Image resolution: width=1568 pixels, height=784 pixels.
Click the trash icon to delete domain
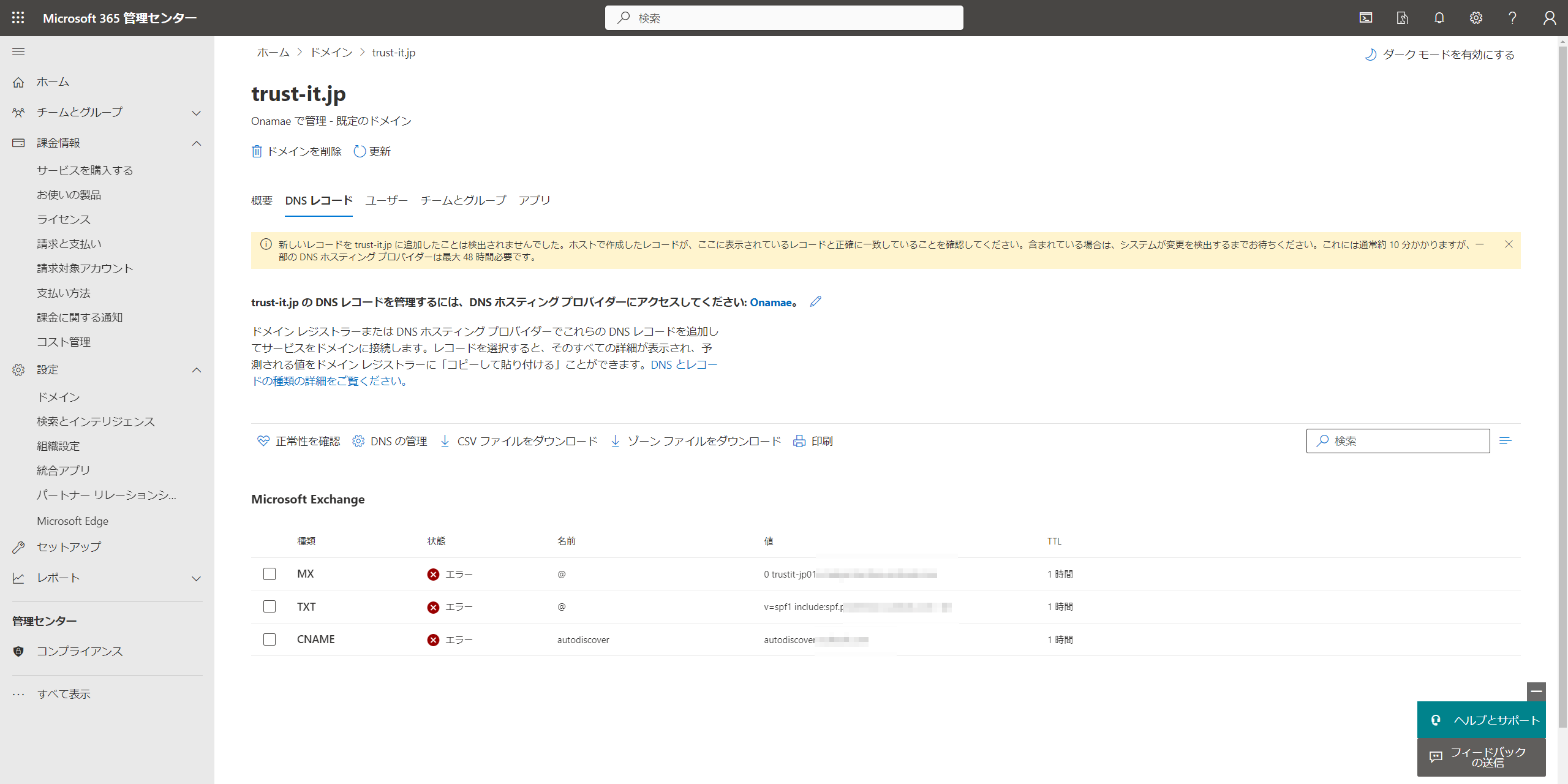(257, 151)
